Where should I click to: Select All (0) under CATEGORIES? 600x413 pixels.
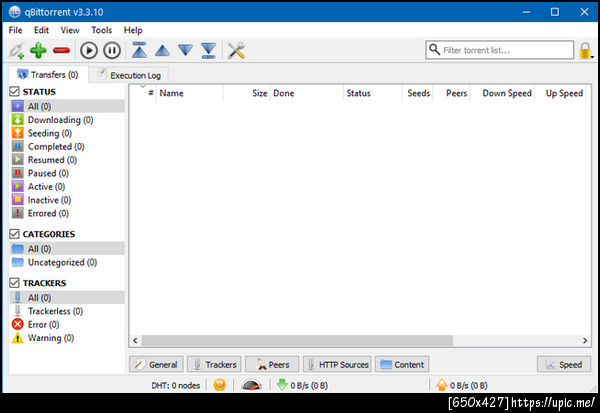point(67,249)
